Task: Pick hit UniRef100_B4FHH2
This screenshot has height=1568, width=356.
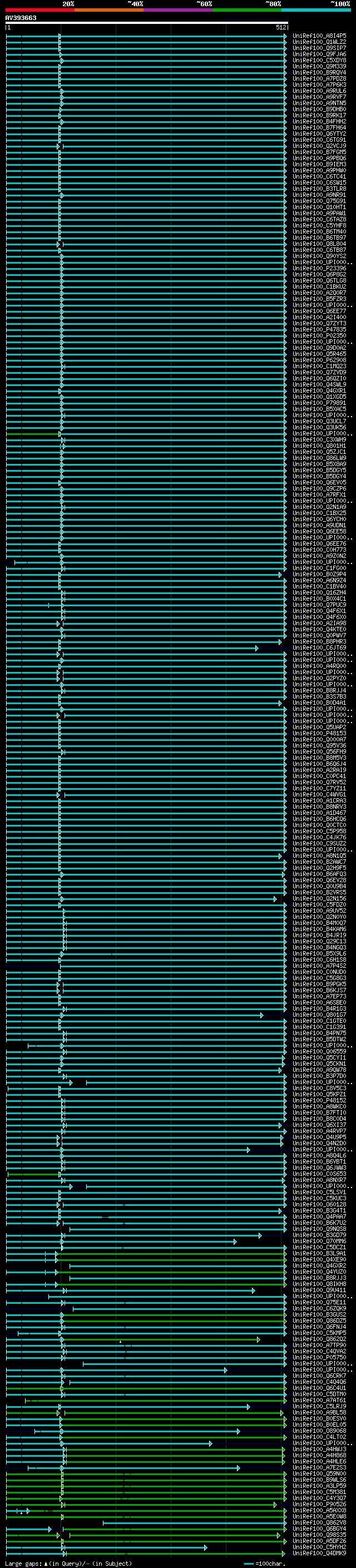Action: pos(319,121)
